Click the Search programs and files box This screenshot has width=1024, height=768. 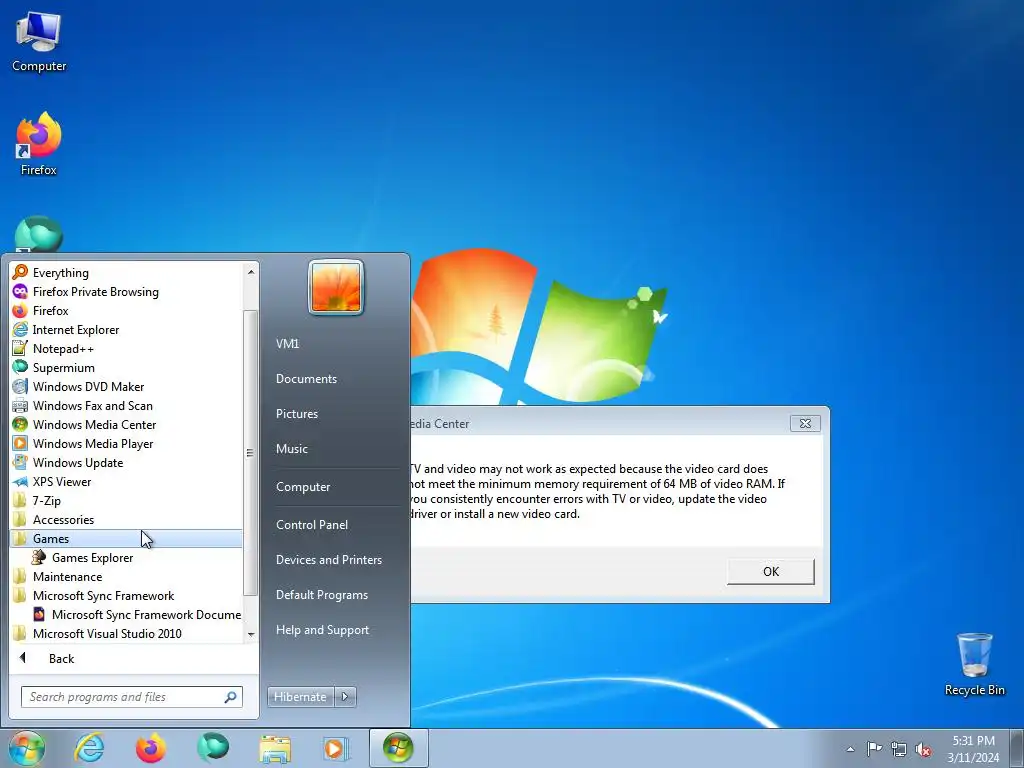pos(131,697)
